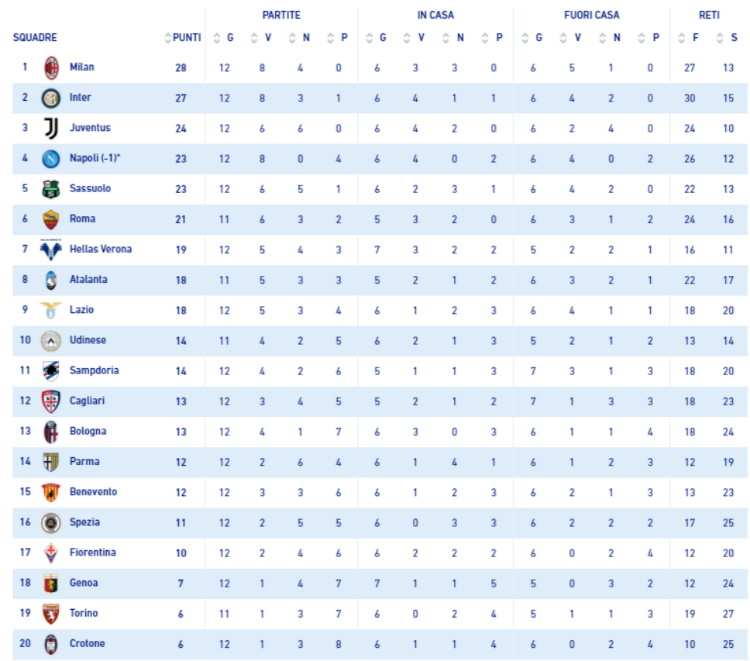The image size is (750, 661).
Task: Click the Hellas Verona logo
Action: click(50, 250)
